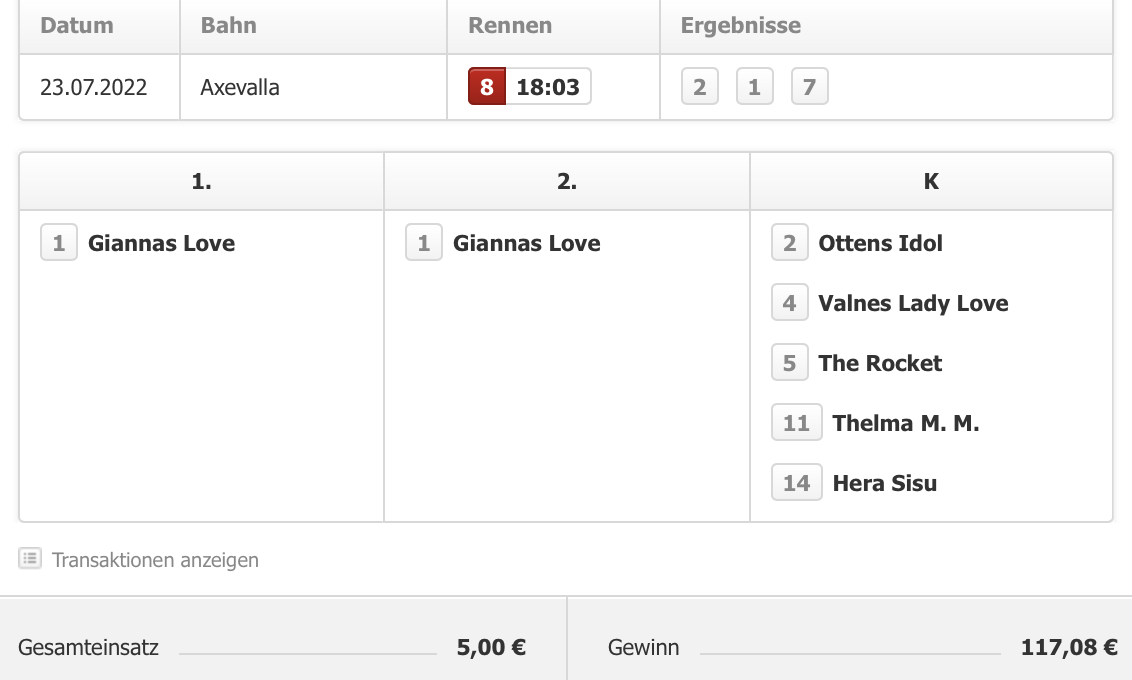Click the Hera Sisu horse name

pyautogui.click(x=884, y=483)
